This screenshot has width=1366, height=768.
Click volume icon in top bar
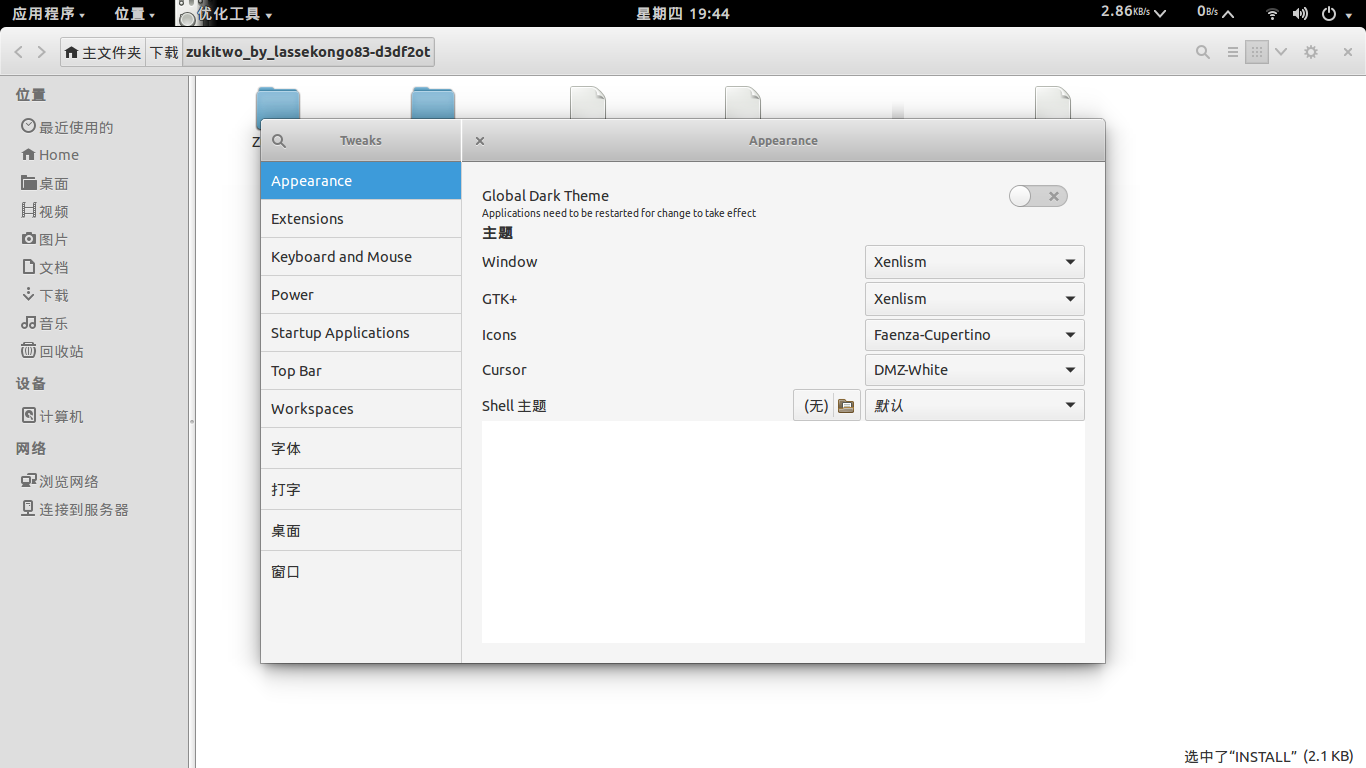[x=1300, y=14]
